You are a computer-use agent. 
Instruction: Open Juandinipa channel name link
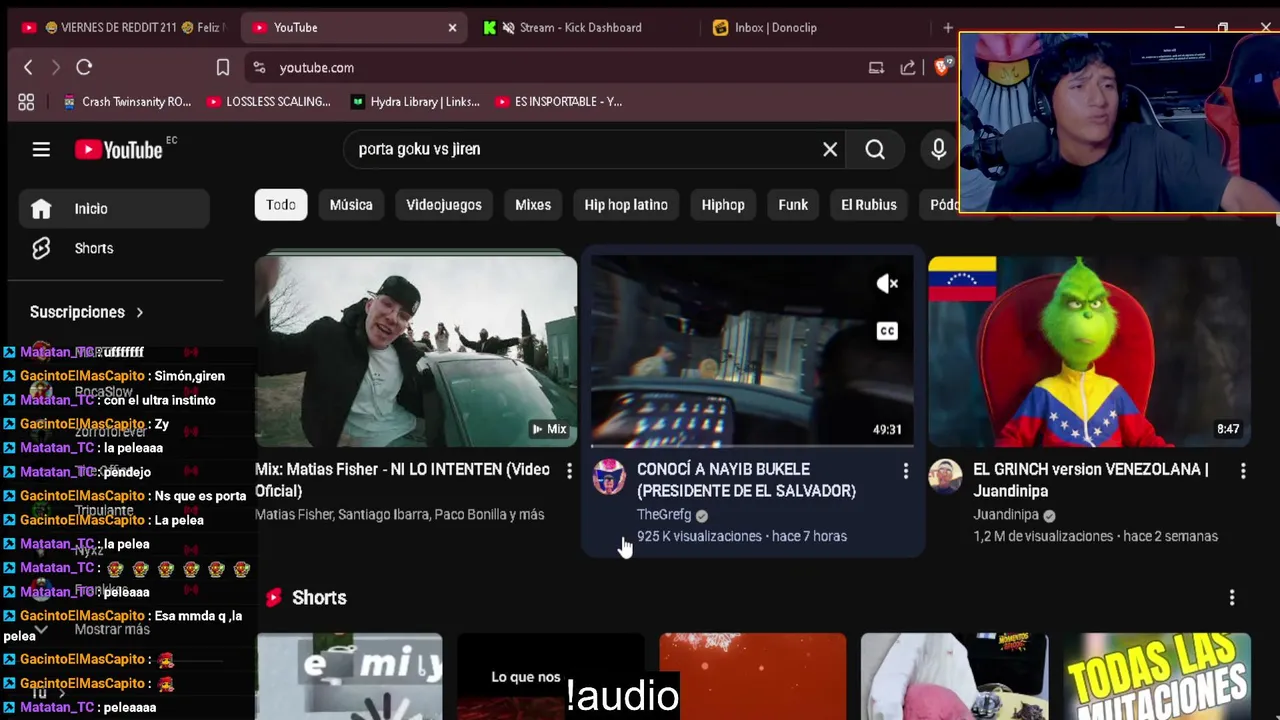coord(1006,515)
